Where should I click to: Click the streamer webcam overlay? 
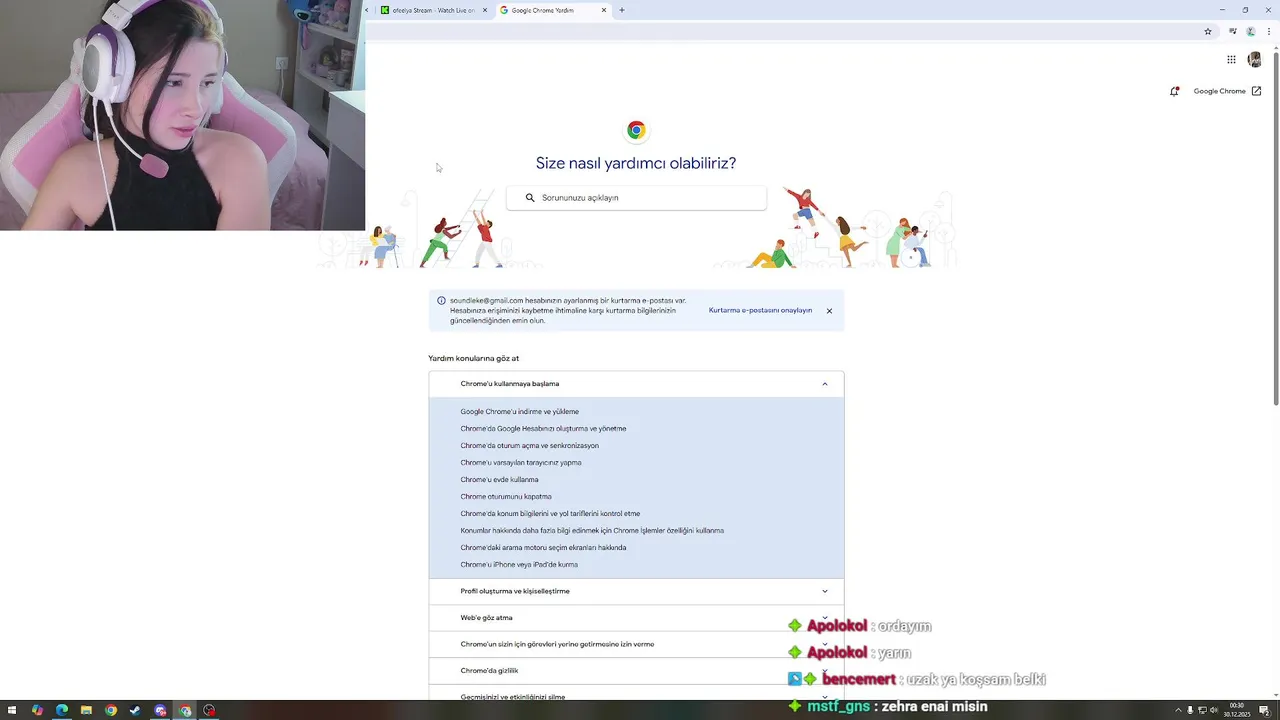pos(182,115)
